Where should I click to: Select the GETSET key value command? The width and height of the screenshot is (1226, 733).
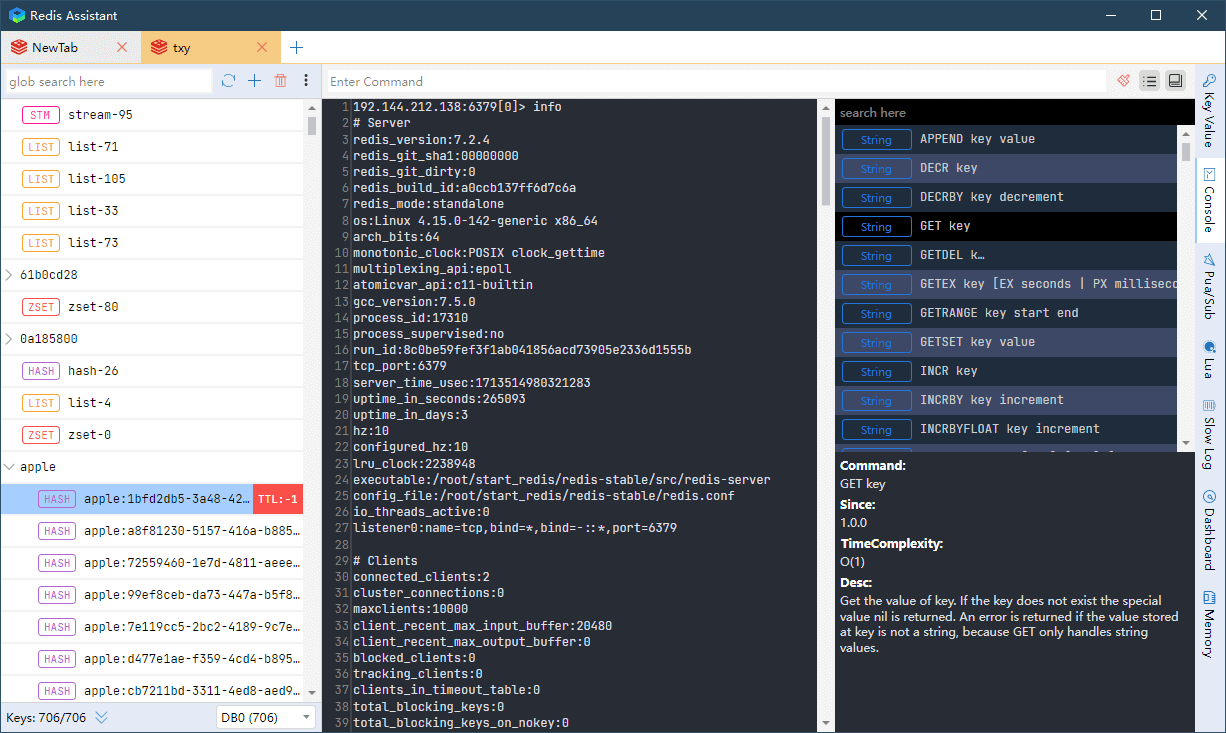pyautogui.click(x=977, y=342)
